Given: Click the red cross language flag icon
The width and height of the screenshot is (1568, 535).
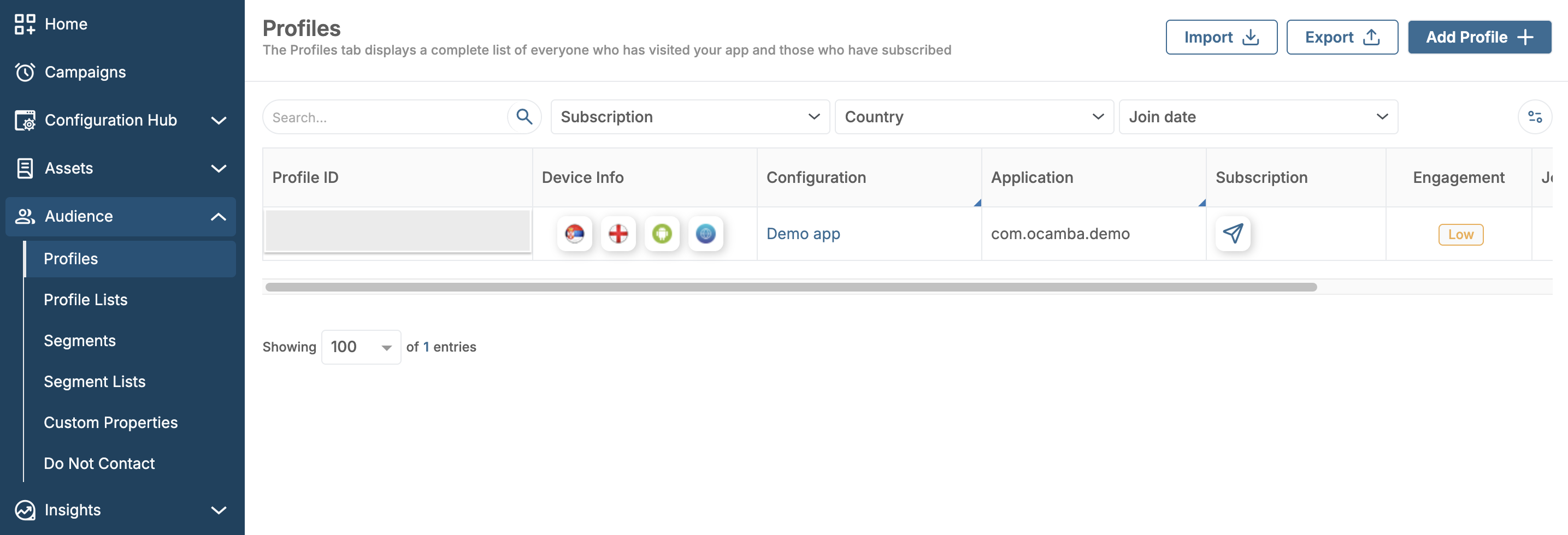Looking at the screenshot, I should [x=618, y=234].
